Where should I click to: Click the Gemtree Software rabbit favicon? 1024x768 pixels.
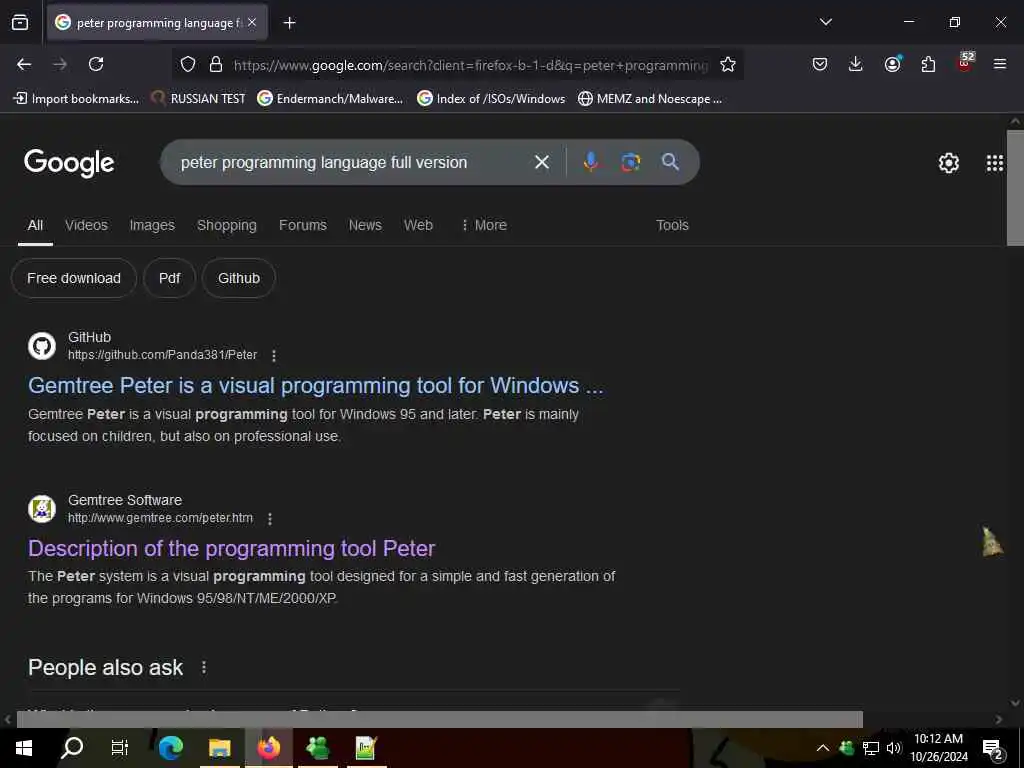[x=42, y=509]
